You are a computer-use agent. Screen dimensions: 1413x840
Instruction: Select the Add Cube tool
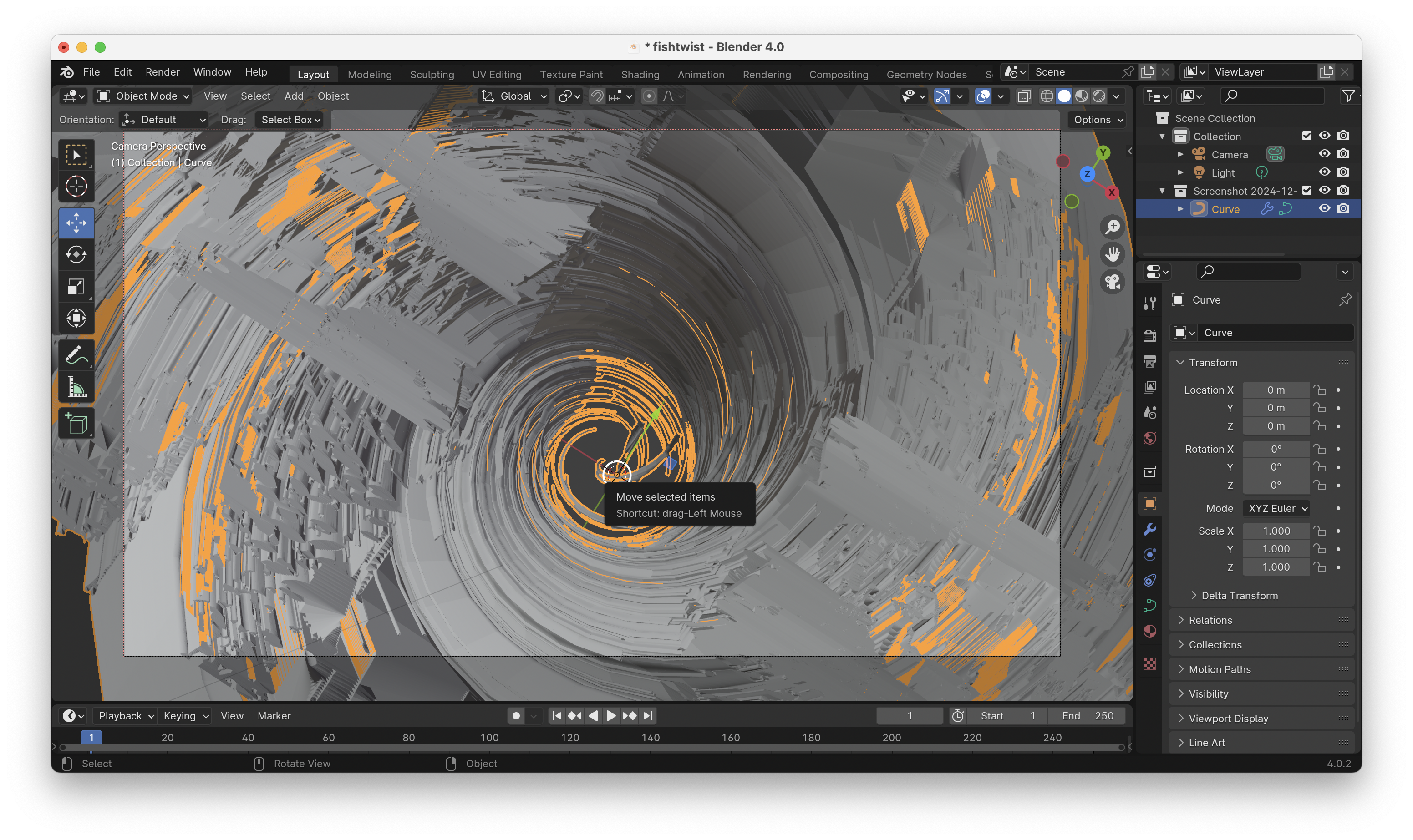tap(76, 423)
